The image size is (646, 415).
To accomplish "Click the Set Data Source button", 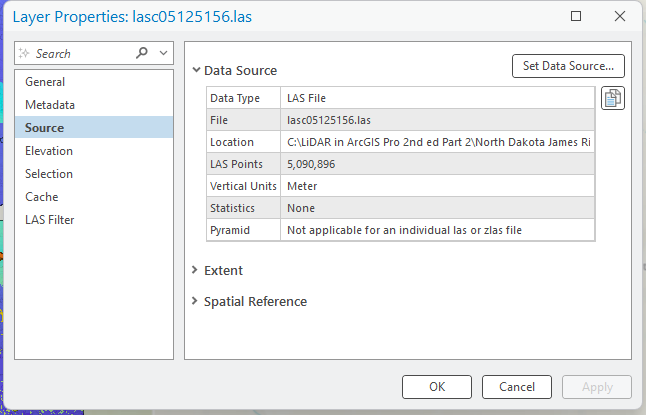I will pyautogui.click(x=568, y=66).
